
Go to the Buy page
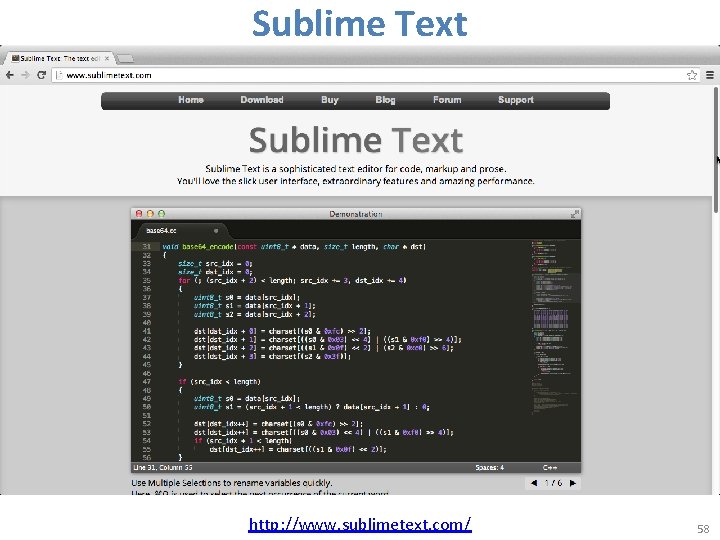pyautogui.click(x=330, y=100)
